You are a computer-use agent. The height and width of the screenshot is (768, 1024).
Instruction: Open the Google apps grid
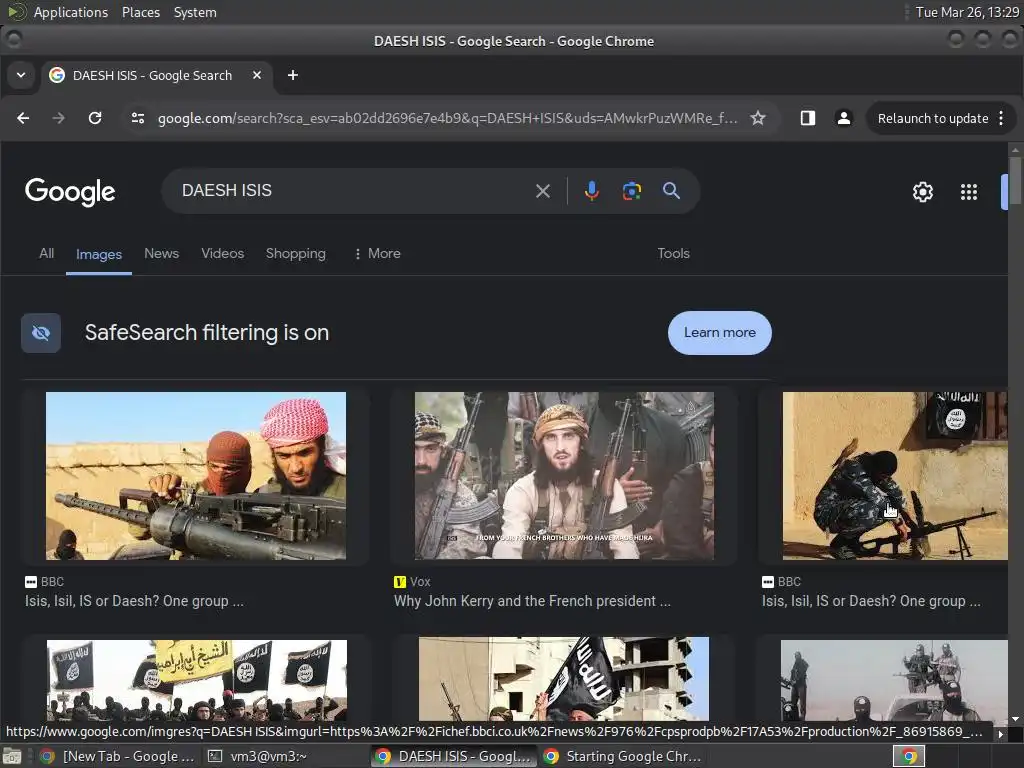968,192
